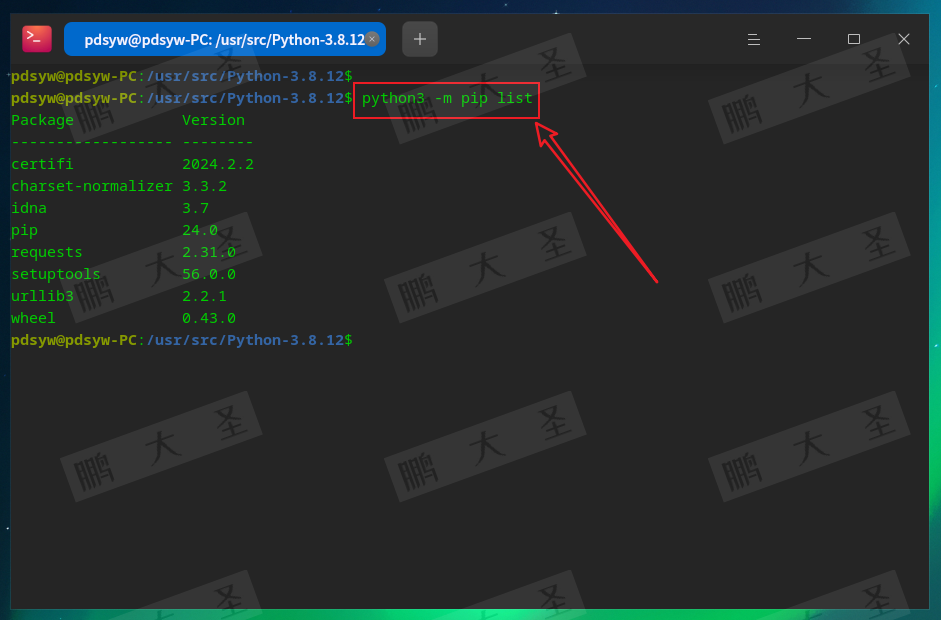The height and width of the screenshot is (620, 941).
Task: Maximize the terminal window
Action: click(853, 39)
